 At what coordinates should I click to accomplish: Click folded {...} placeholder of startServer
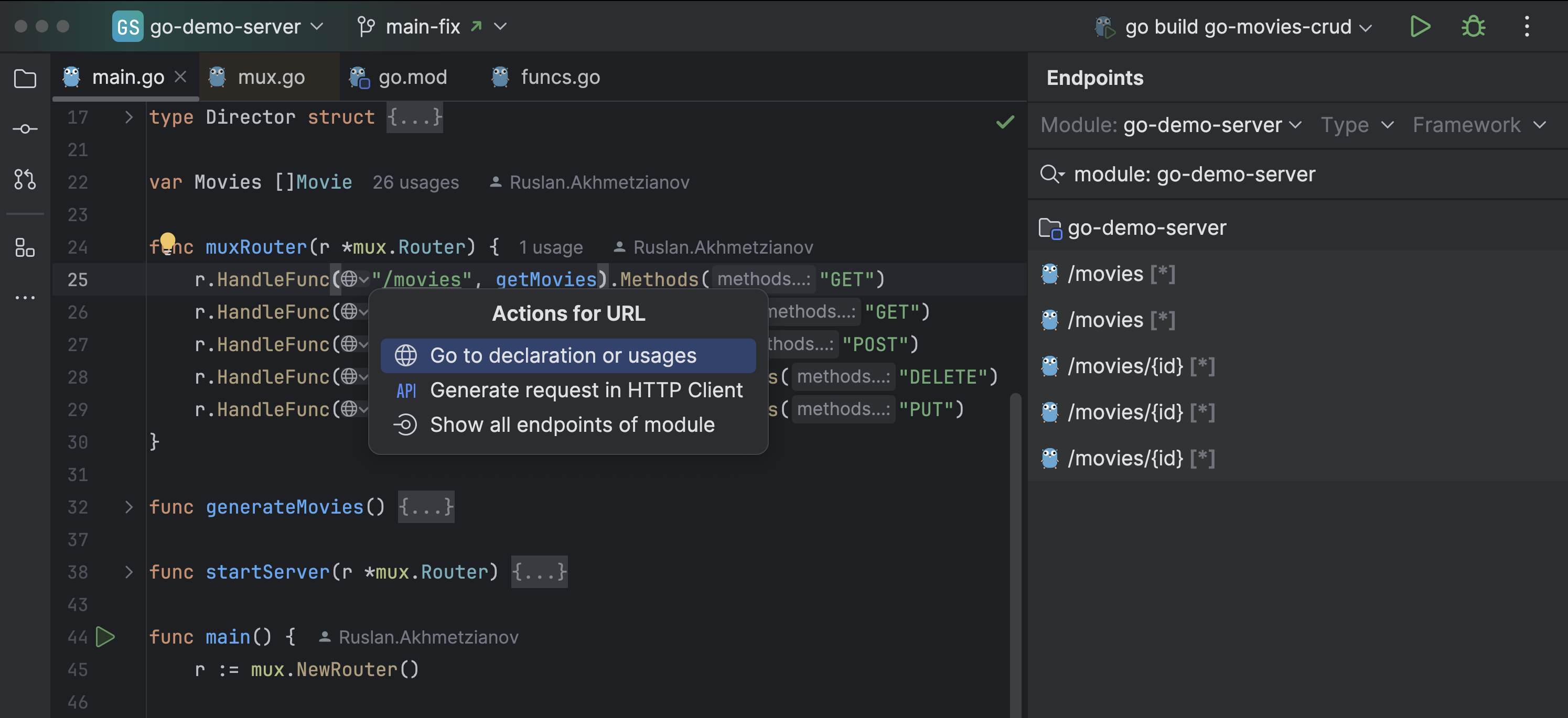coord(539,572)
